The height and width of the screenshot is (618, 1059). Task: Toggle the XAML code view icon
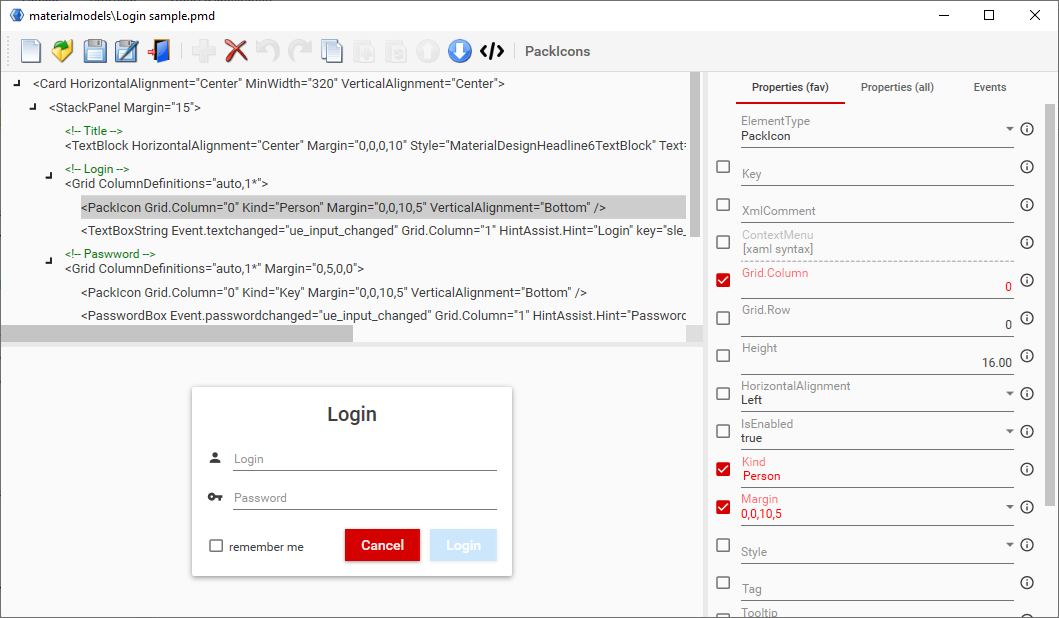[491, 51]
